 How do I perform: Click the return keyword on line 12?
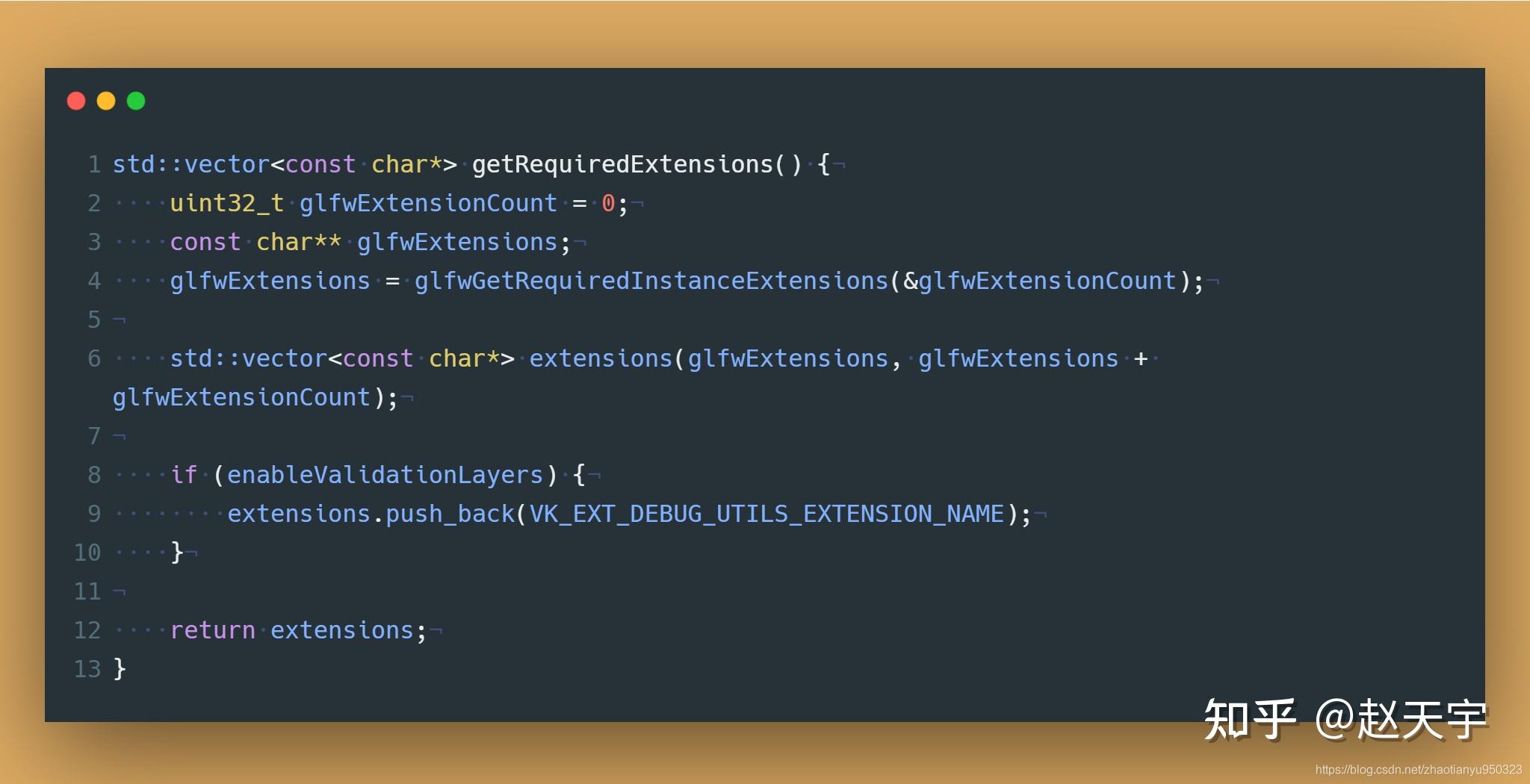tap(213, 630)
